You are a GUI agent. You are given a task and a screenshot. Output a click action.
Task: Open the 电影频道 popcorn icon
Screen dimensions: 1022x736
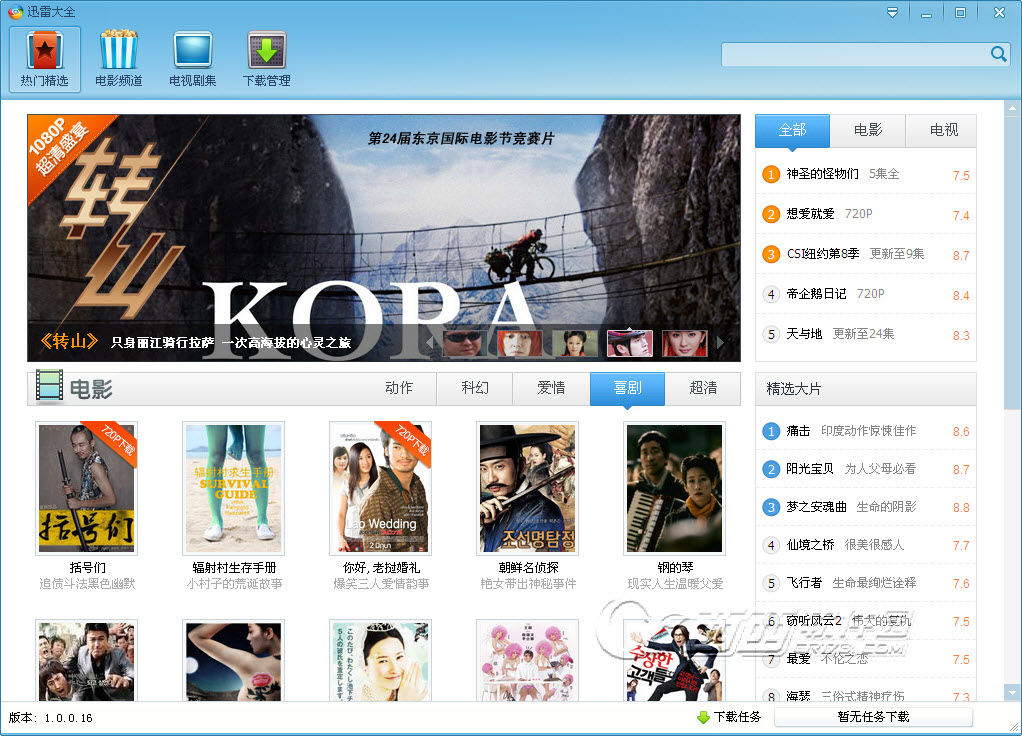pyautogui.click(x=118, y=50)
